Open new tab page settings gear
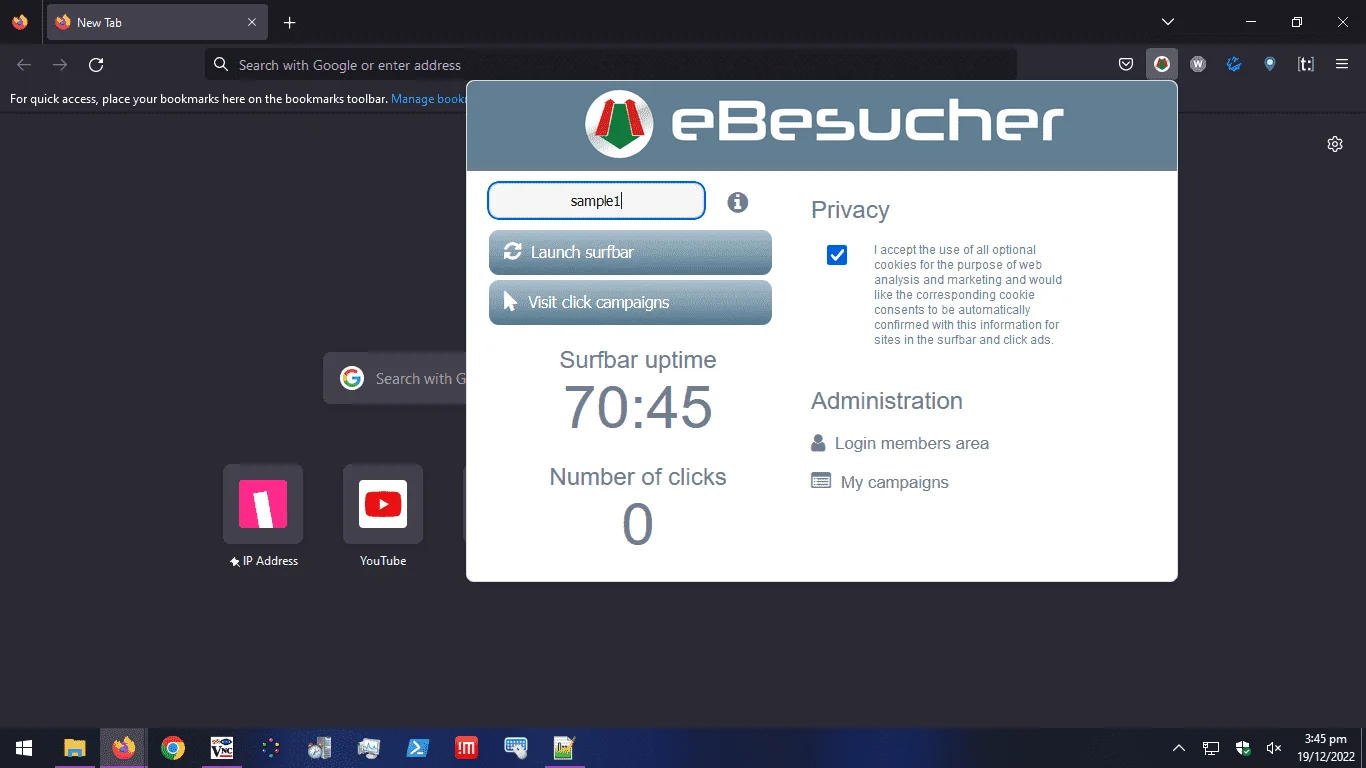 pyautogui.click(x=1335, y=144)
